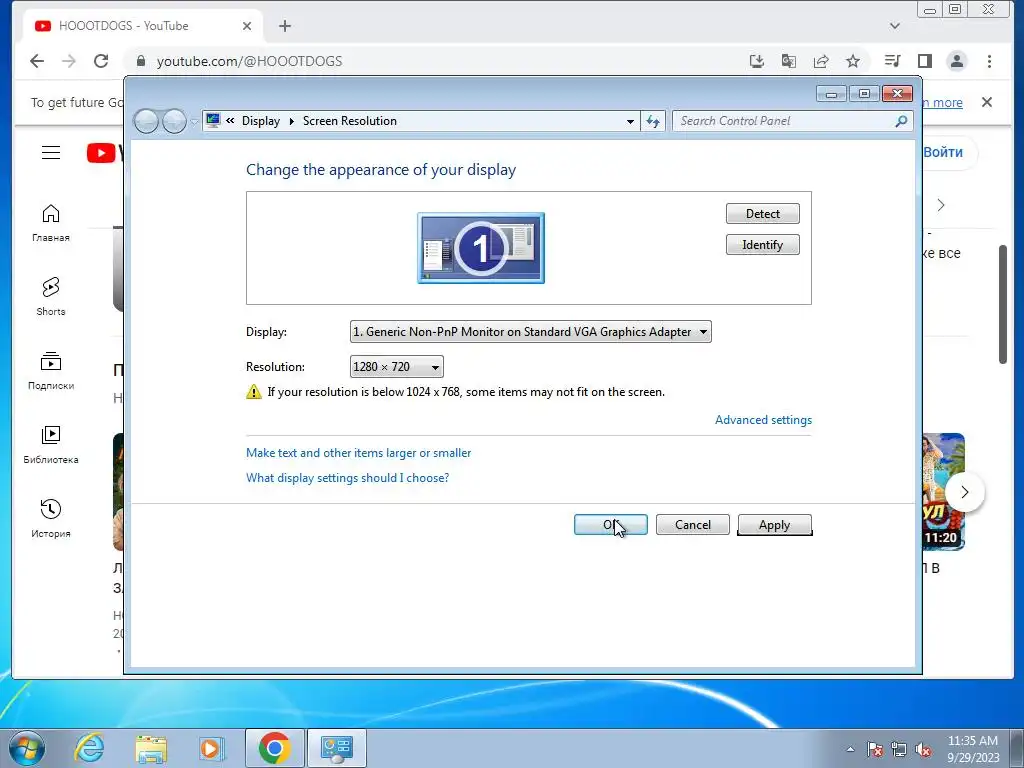
Task: Open Подписки subscriptions in the sidebar
Action: 51,371
